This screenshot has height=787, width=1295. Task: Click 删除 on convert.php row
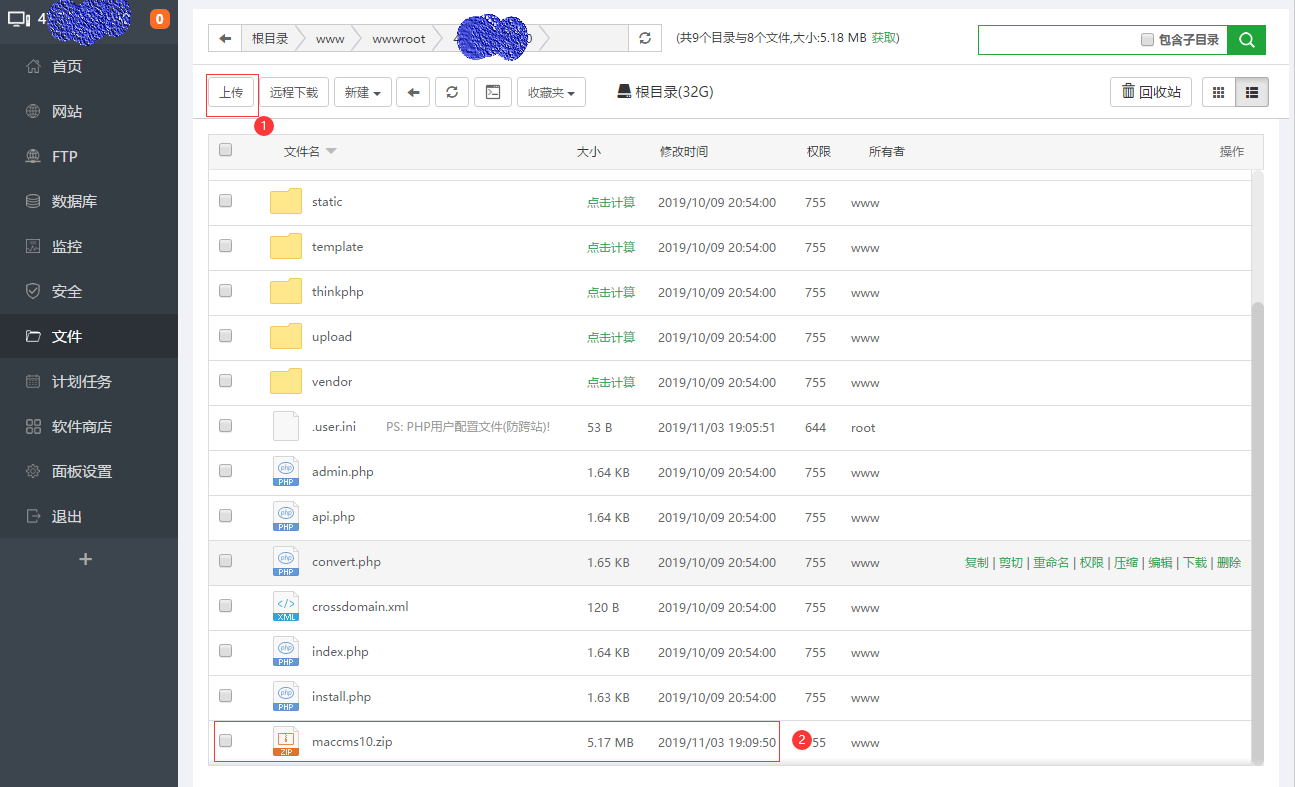(x=1229, y=563)
